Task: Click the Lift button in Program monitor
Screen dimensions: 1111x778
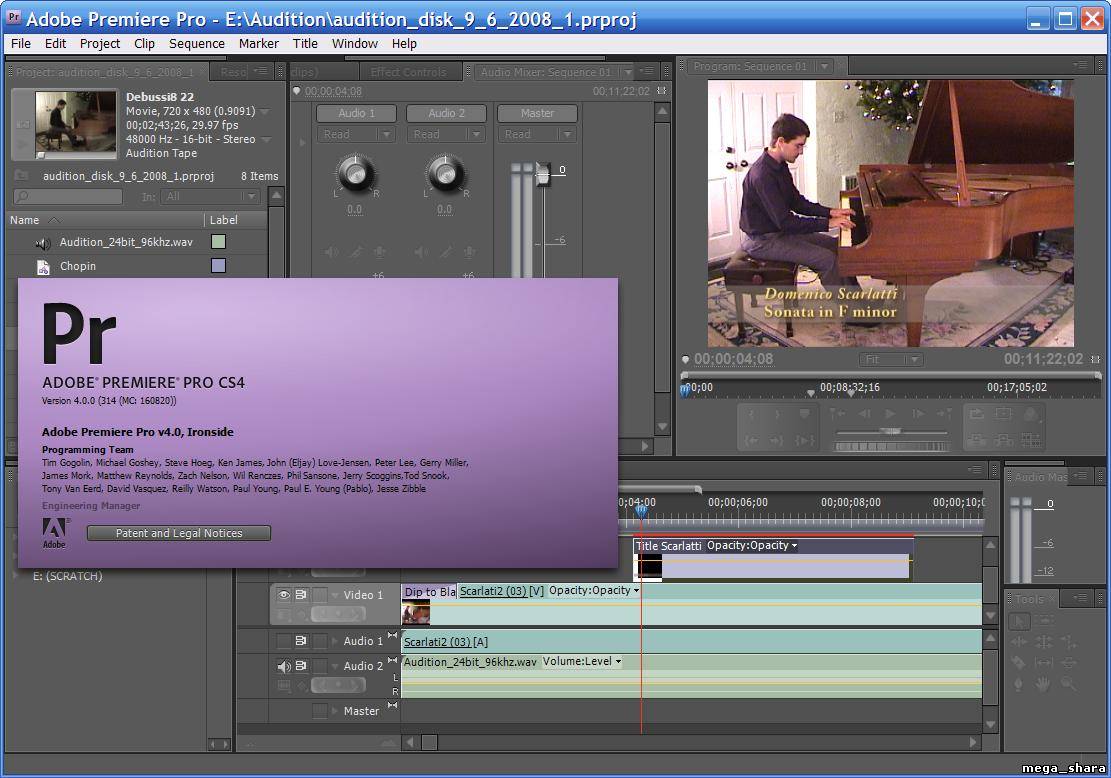Action: click(977, 441)
